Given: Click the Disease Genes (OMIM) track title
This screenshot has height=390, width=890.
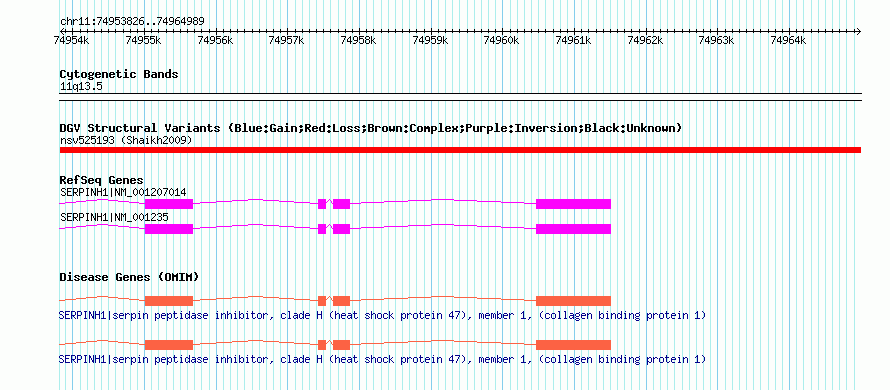Looking at the screenshot, I should [129, 277].
